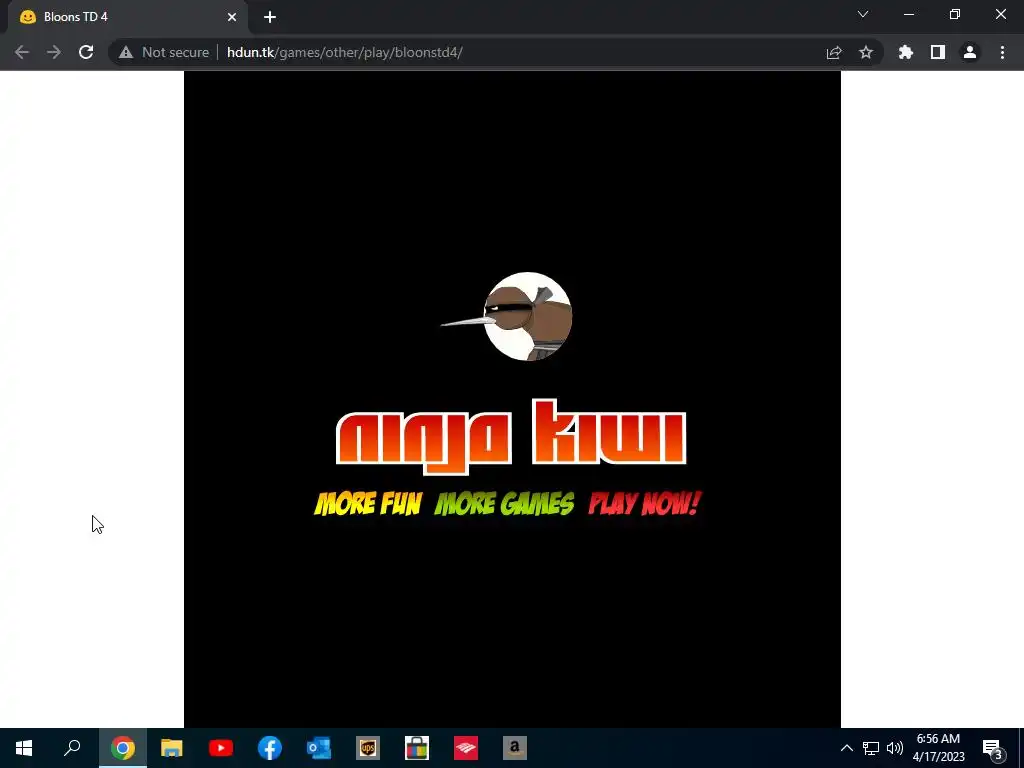This screenshot has width=1024, height=768.
Task: Open the Chrome three-dot menu
Action: coord(1002,52)
